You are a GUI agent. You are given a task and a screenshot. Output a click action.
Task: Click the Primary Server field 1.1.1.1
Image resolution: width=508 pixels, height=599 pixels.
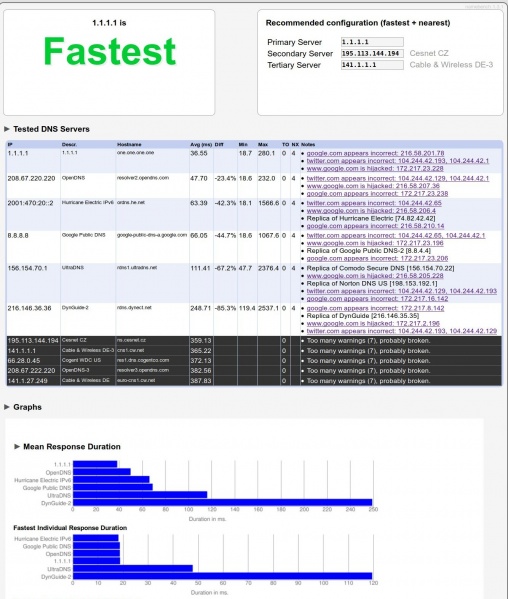(x=372, y=42)
